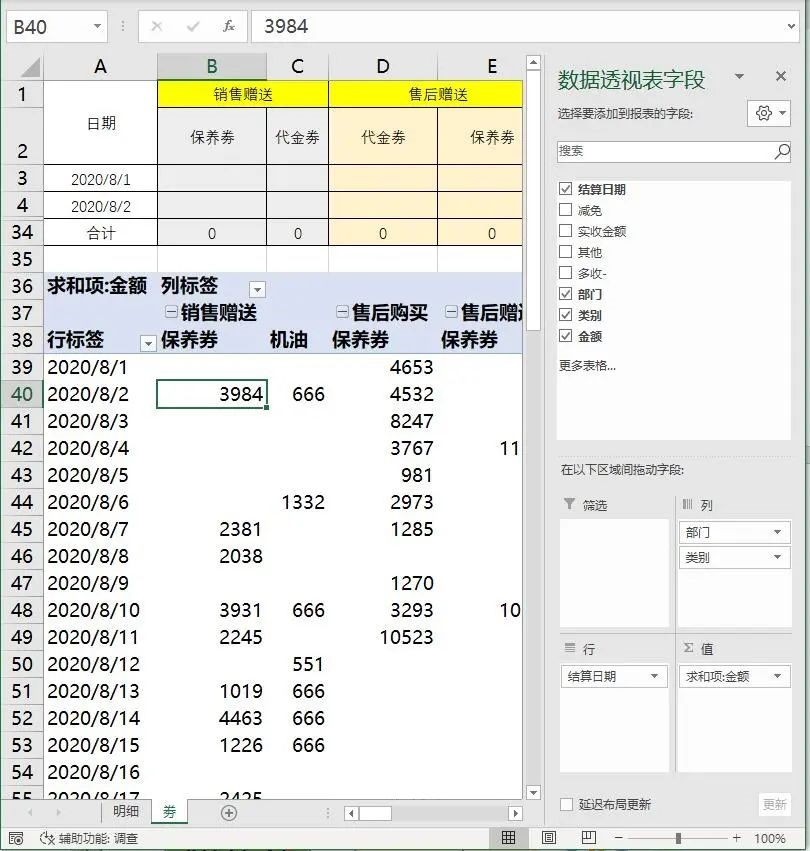Click the select-all corner triangle
The image size is (810, 851).
point(30,67)
